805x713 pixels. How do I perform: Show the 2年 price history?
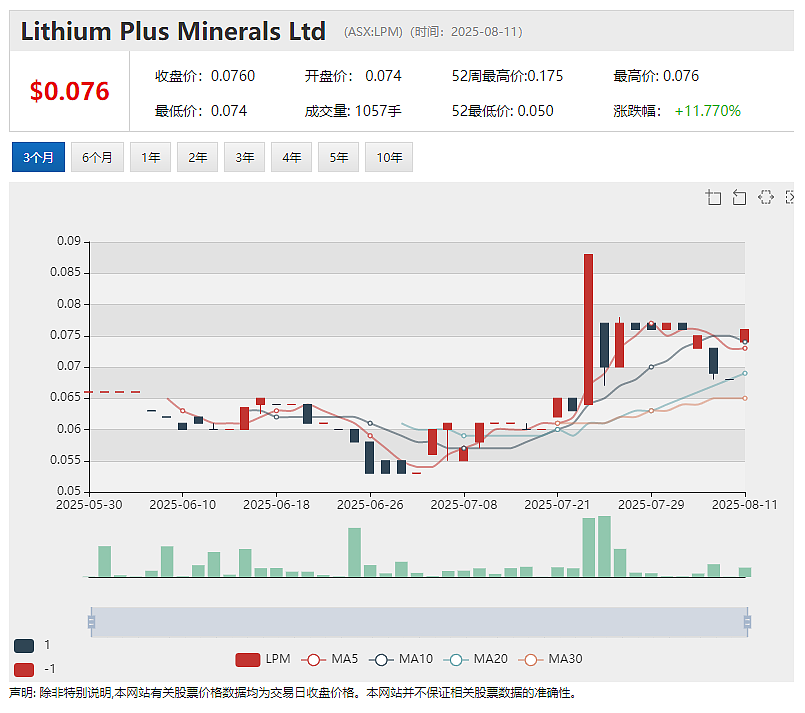[197, 157]
